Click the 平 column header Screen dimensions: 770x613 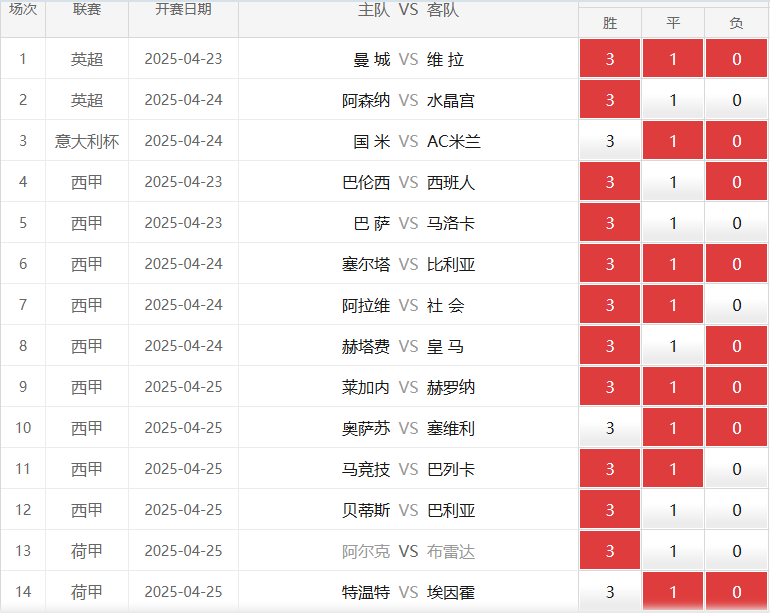coord(673,23)
